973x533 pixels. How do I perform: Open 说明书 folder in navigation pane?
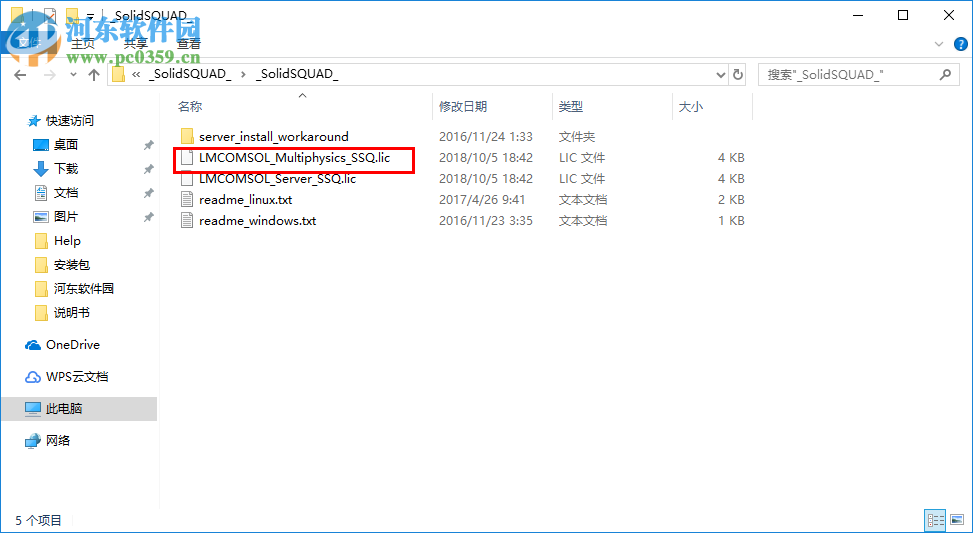(x=72, y=313)
